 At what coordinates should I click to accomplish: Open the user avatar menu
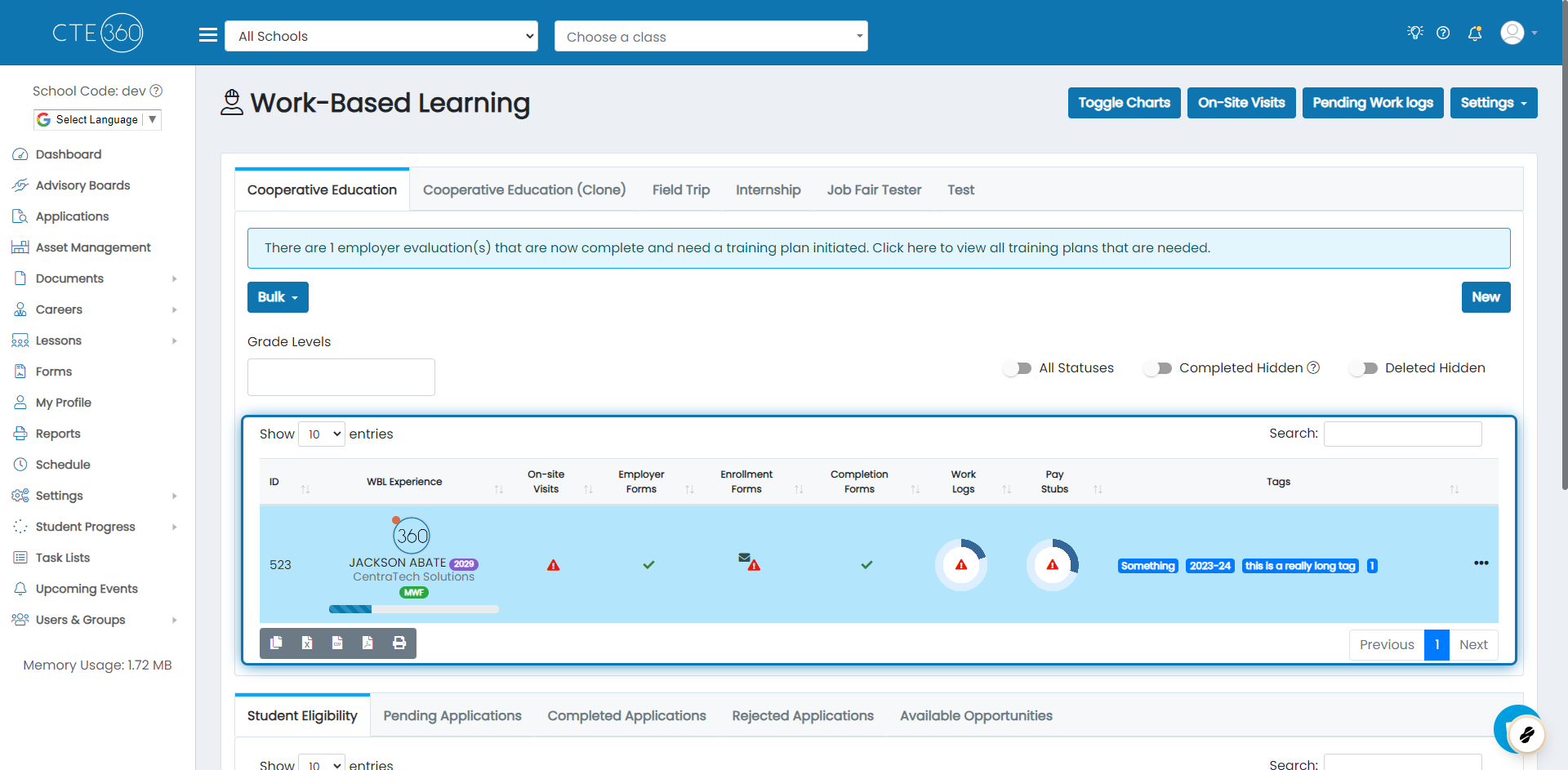[1519, 33]
